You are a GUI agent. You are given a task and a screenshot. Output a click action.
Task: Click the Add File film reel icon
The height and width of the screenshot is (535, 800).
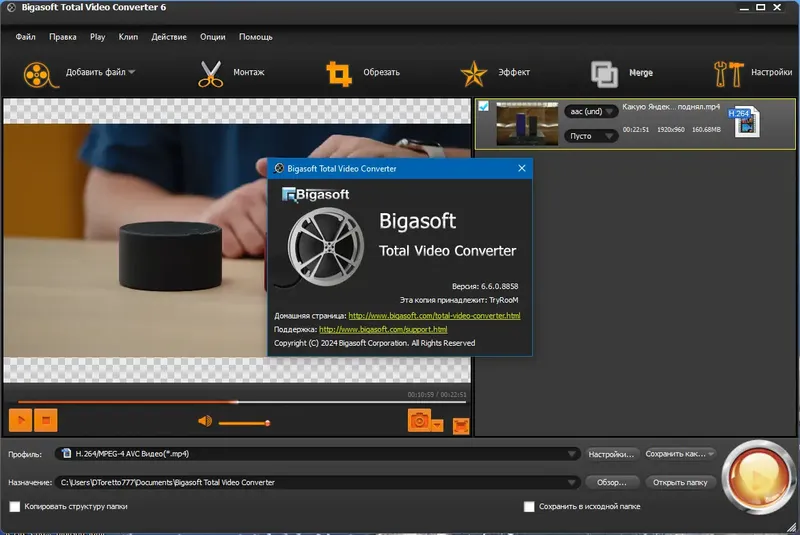39,74
